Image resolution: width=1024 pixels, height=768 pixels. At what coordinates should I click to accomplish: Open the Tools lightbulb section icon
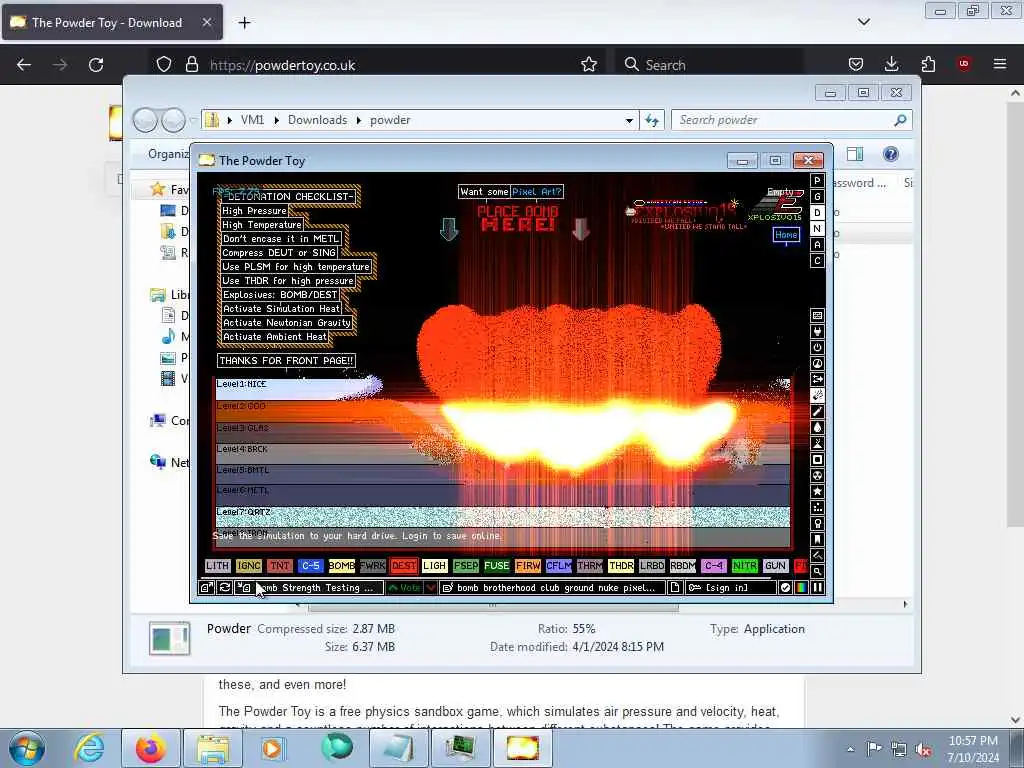pyautogui.click(x=817, y=524)
